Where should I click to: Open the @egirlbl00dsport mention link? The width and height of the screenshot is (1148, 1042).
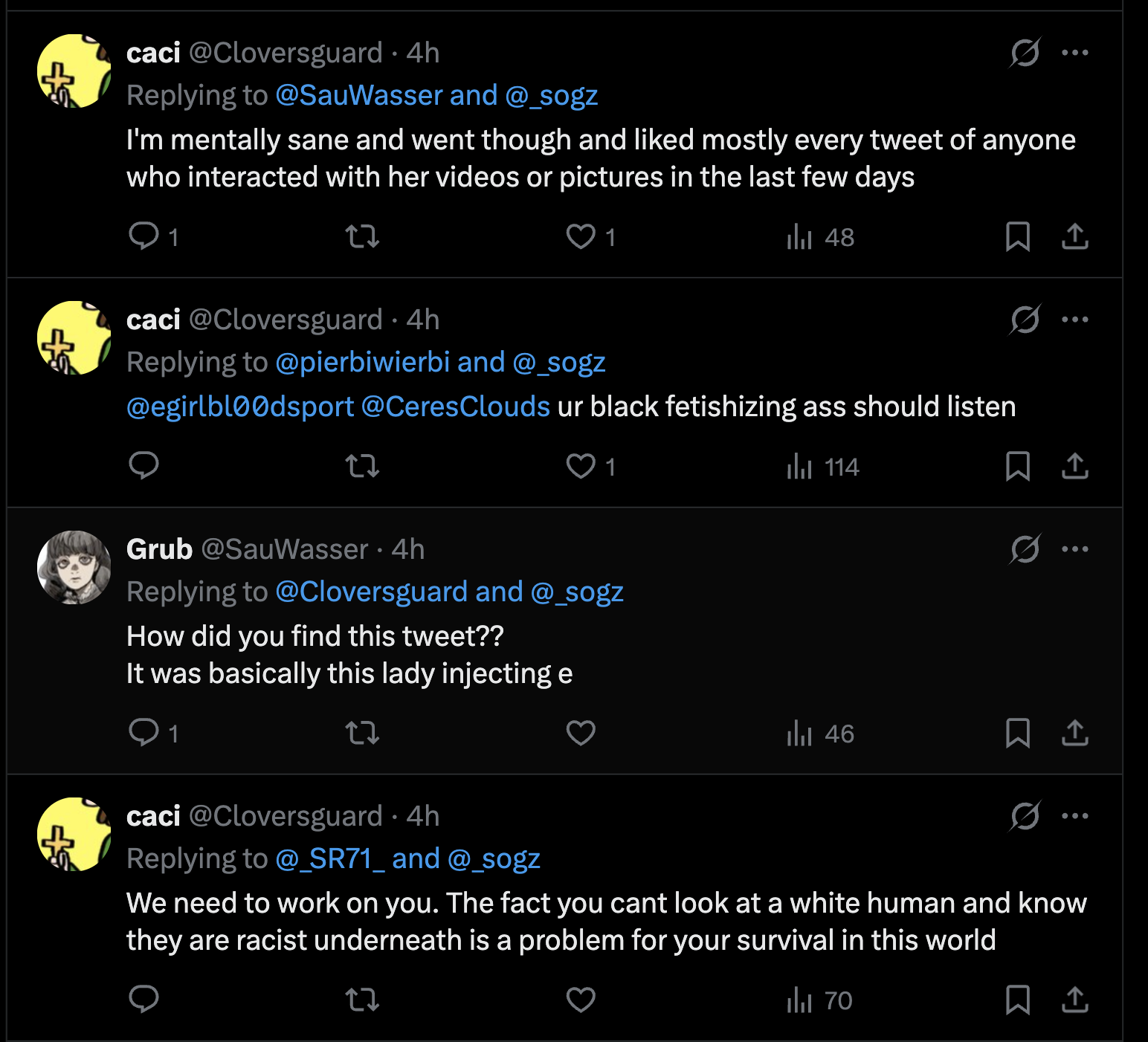click(x=240, y=407)
